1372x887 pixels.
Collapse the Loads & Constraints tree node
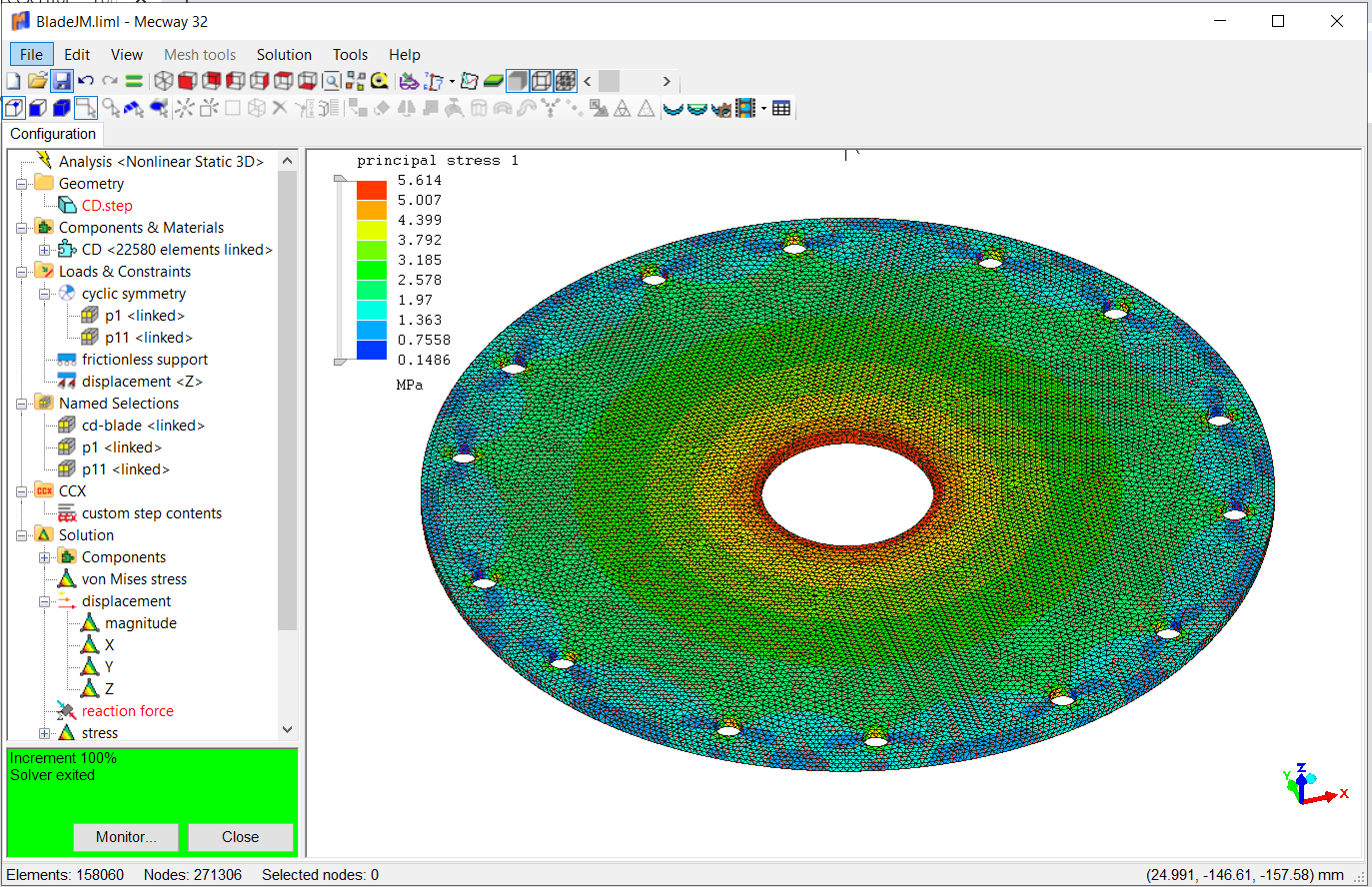[x=22, y=272]
